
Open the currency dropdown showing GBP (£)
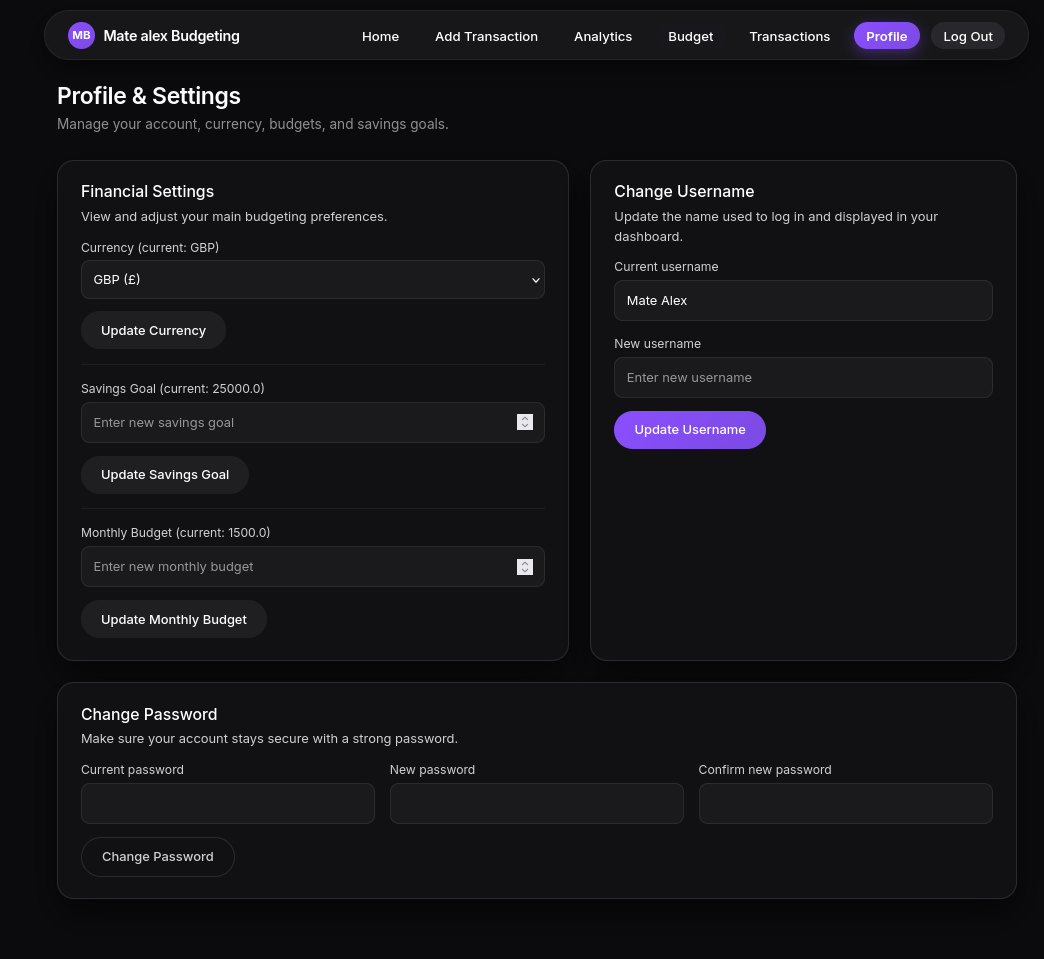click(313, 279)
